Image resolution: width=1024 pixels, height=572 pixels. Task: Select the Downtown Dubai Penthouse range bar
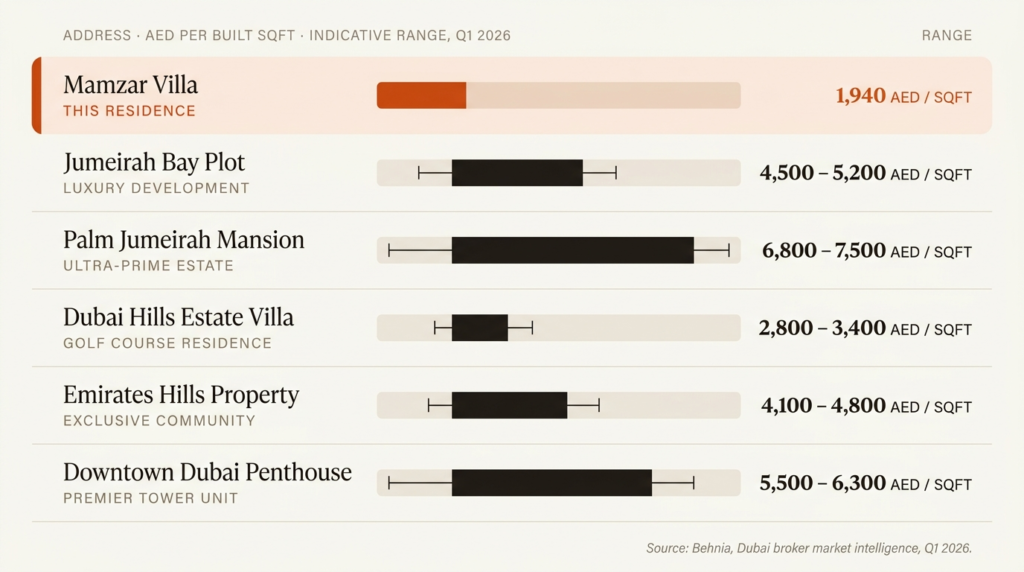[552, 483]
